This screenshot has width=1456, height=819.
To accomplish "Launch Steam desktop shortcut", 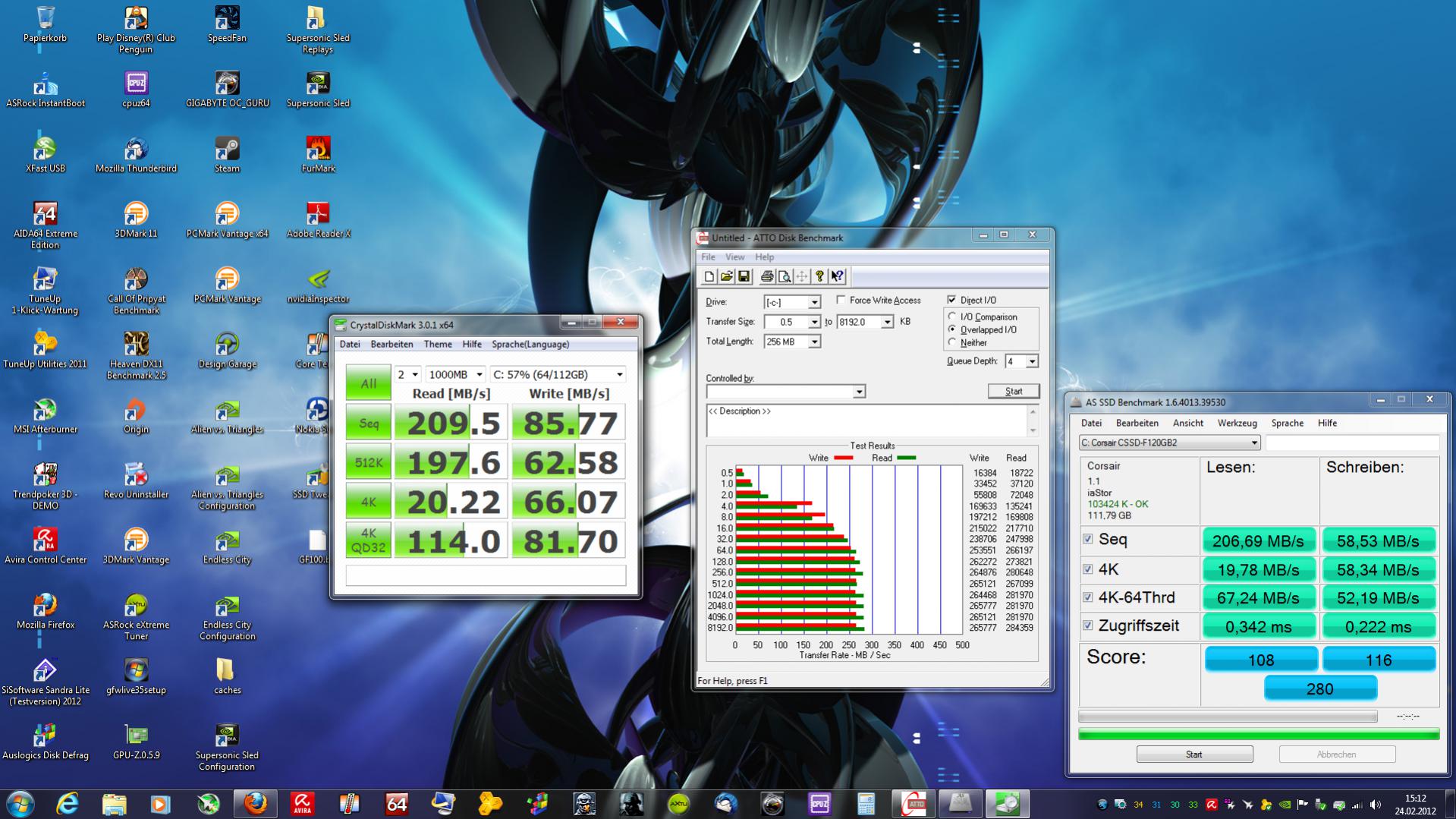I will click(227, 155).
